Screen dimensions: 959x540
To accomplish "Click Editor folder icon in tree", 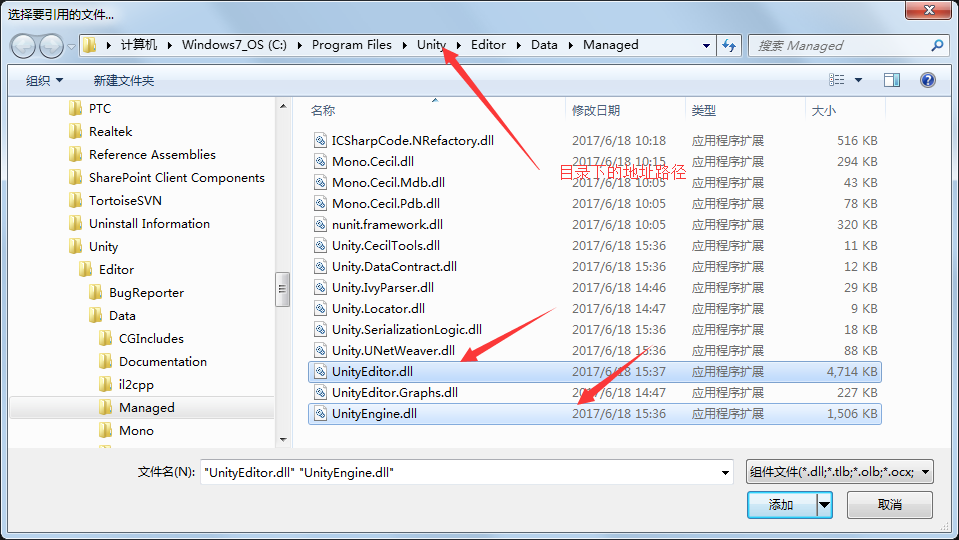I will tap(86, 269).
